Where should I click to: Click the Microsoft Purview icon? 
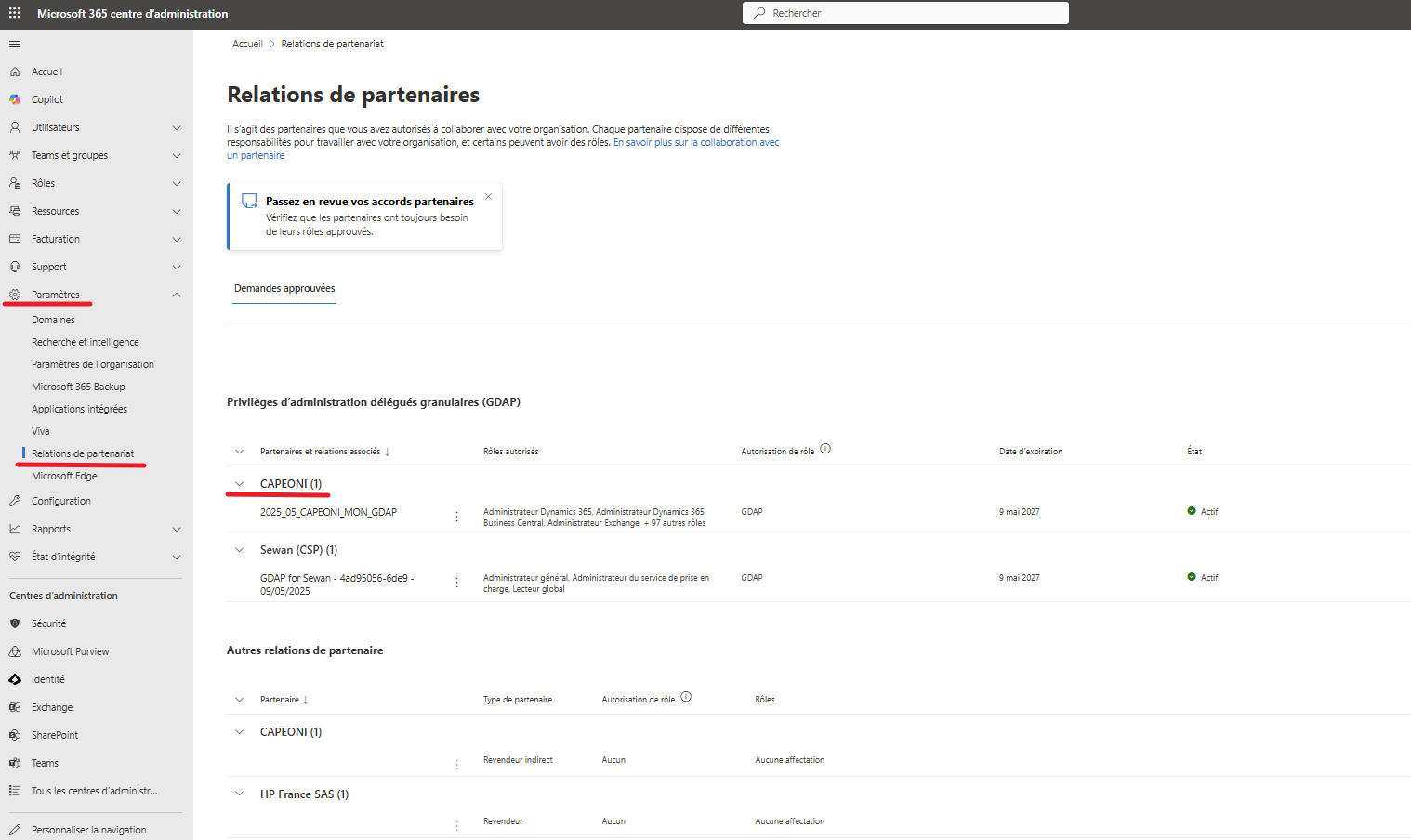[x=15, y=651]
